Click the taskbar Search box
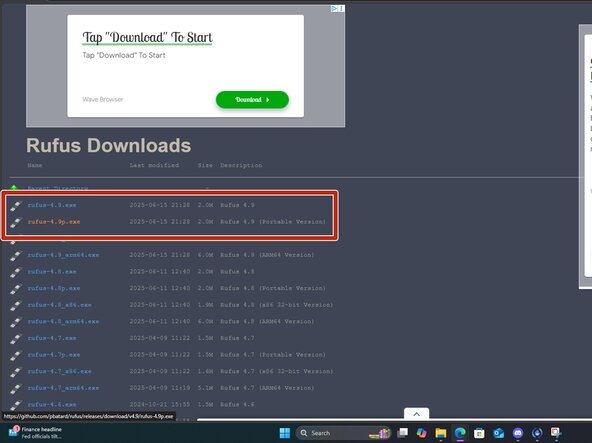This screenshot has width=592, height=443. coord(343,433)
